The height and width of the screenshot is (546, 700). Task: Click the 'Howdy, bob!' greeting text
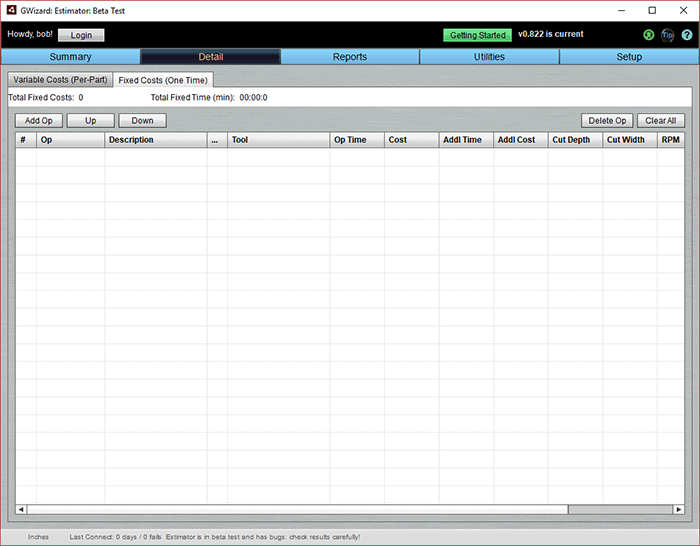pyautogui.click(x=30, y=34)
